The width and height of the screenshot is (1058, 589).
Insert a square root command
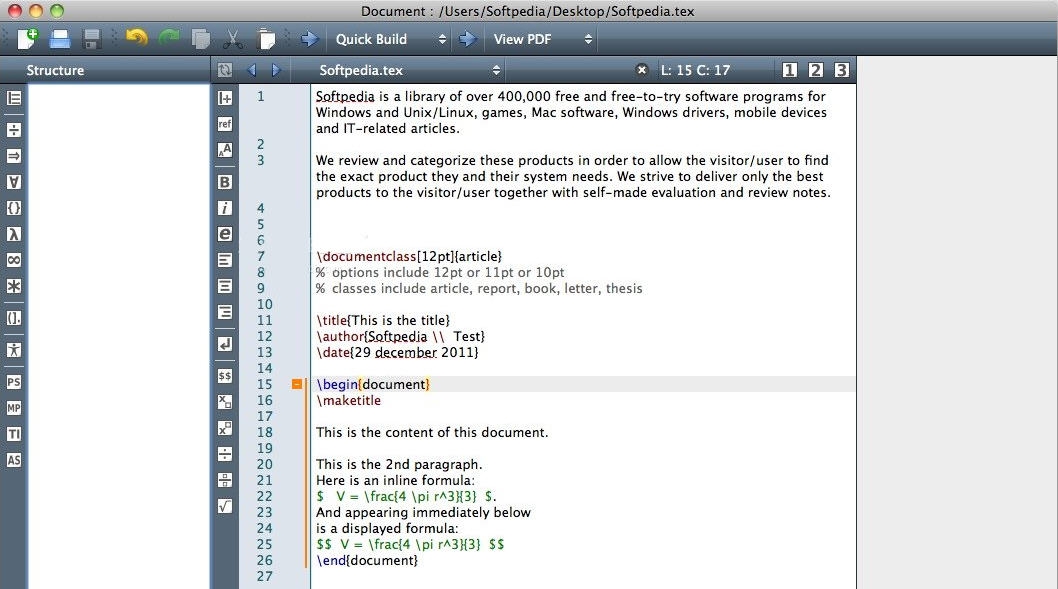pos(224,505)
